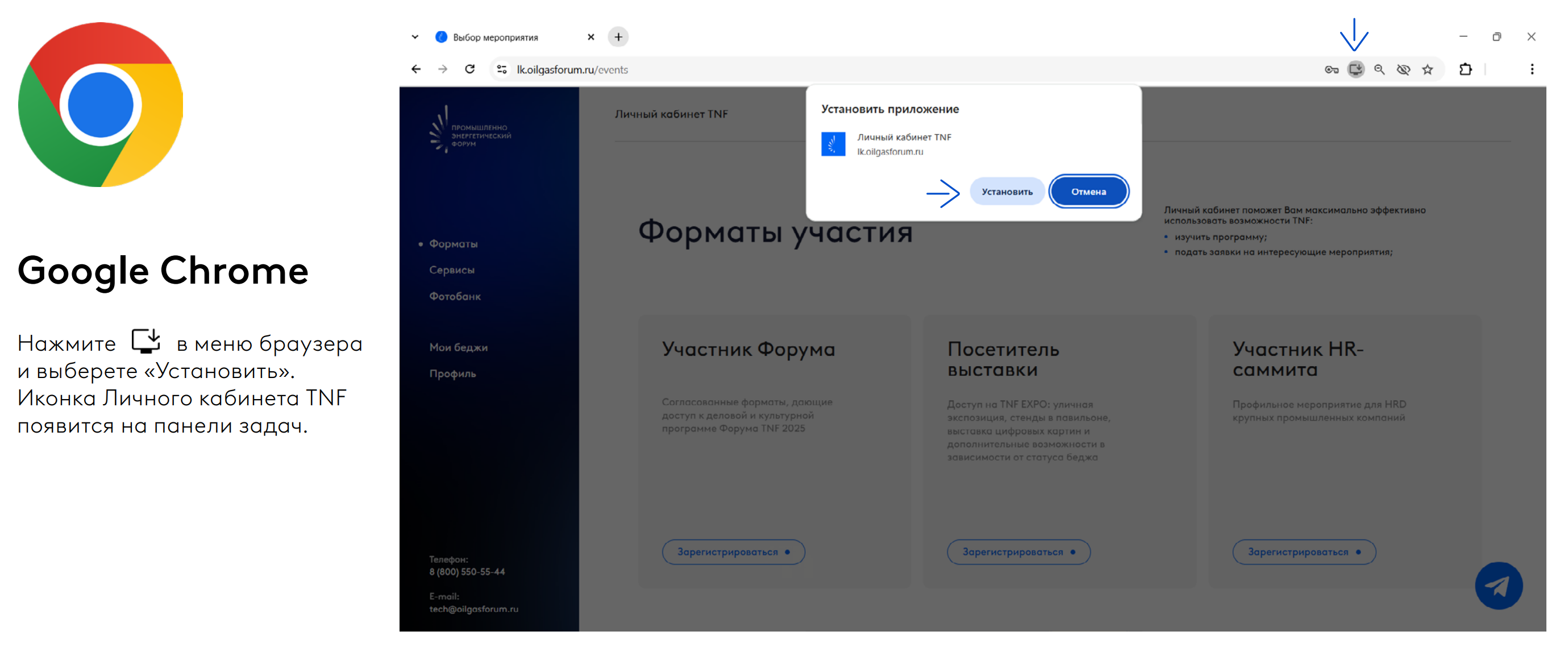Go back to previous page

pyautogui.click(x=416, y=69)
